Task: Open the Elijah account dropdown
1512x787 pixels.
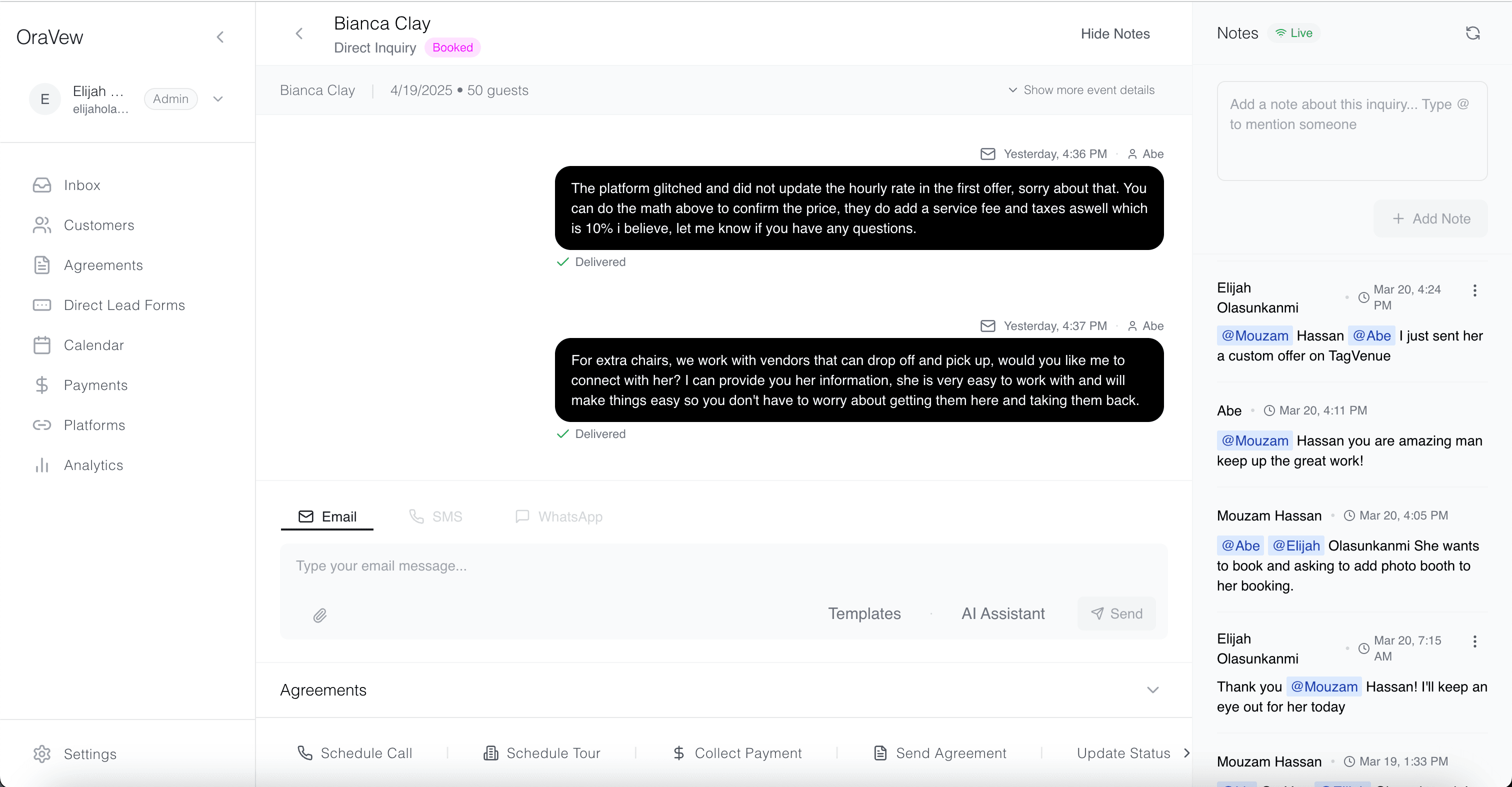Action: coord(218,99)
